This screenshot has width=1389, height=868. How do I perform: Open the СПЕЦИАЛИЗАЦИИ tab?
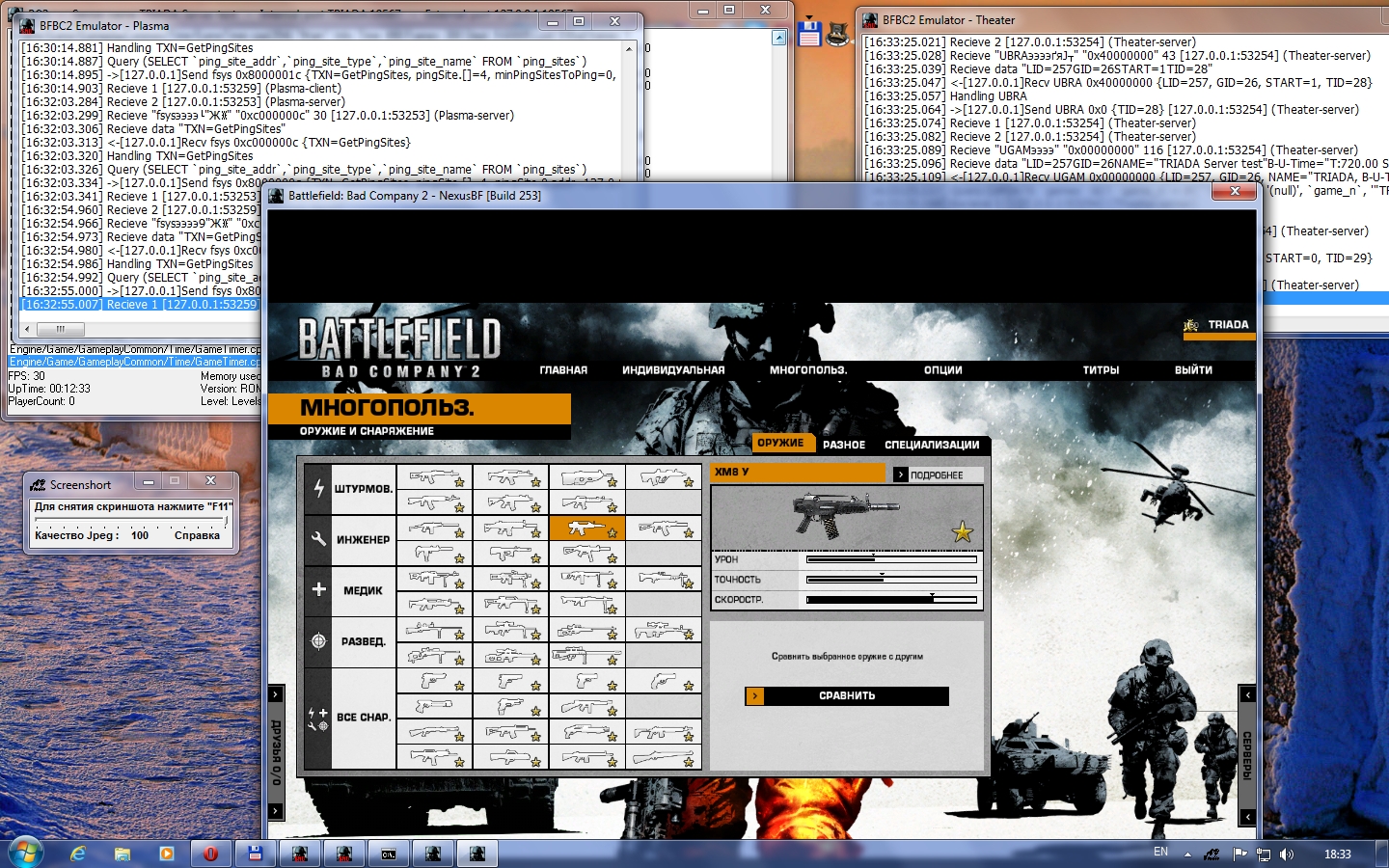pos(932,445)
